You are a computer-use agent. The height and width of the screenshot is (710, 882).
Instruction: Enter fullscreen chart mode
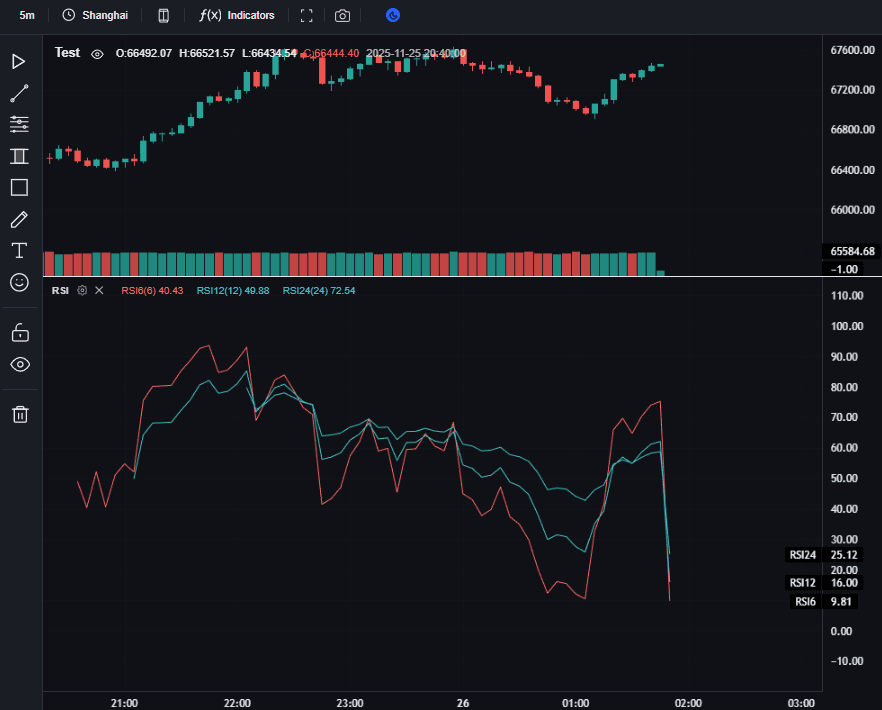click(x=307, y=16)
